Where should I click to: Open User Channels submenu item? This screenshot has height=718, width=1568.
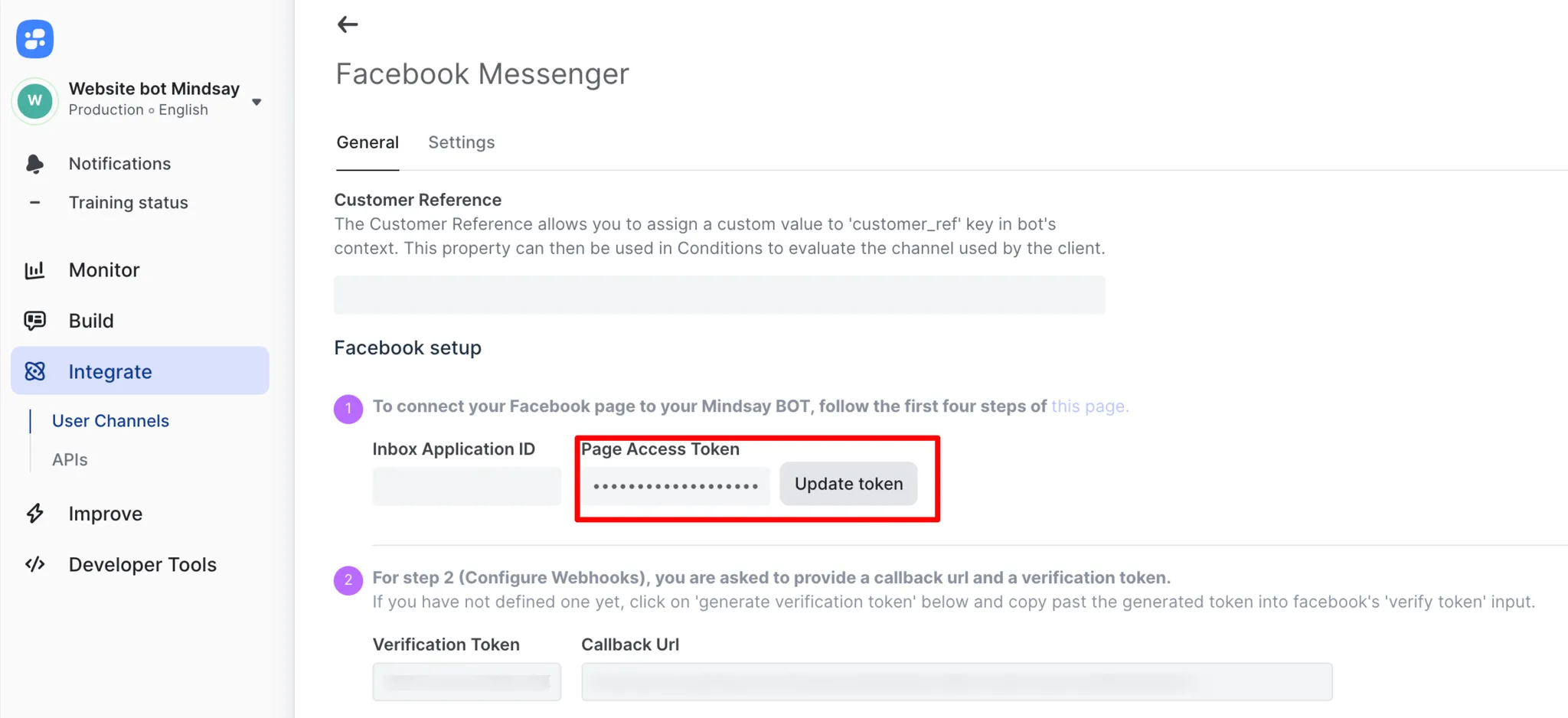click(110, 421)
